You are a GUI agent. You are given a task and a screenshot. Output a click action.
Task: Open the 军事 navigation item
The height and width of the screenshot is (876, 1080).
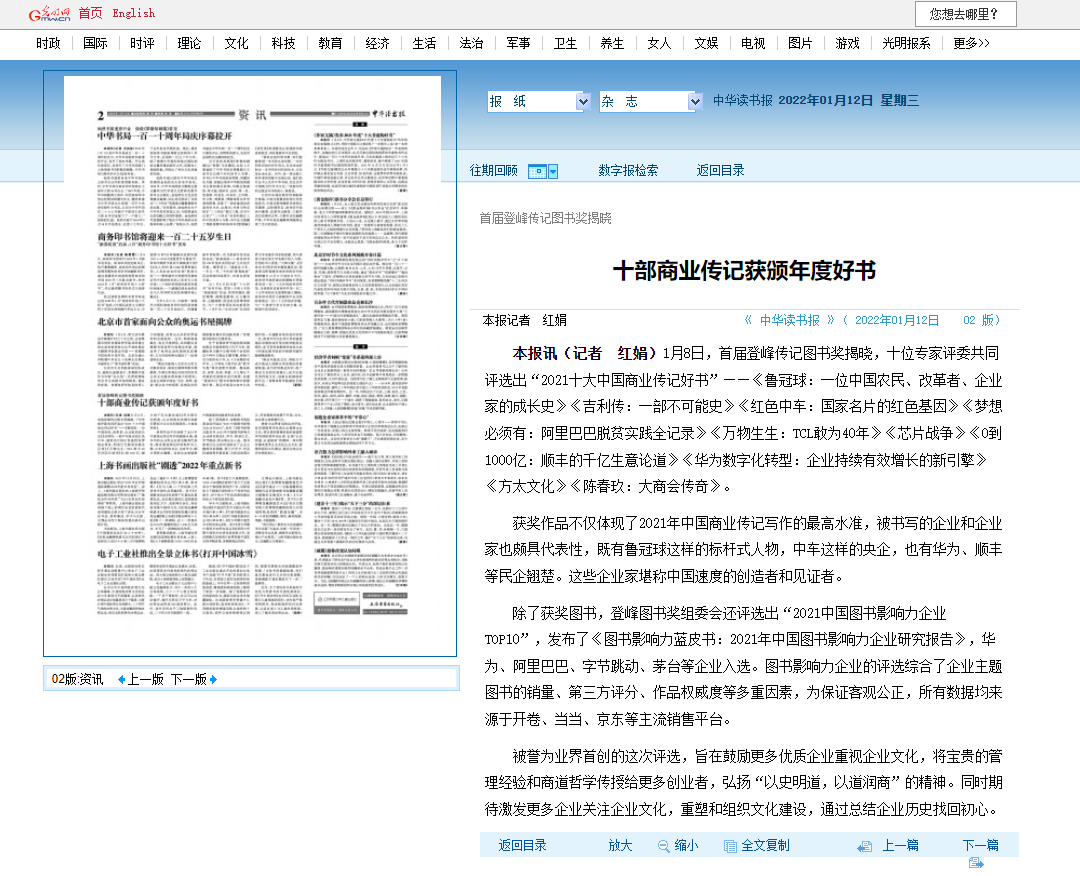click(x=519, y=43)
